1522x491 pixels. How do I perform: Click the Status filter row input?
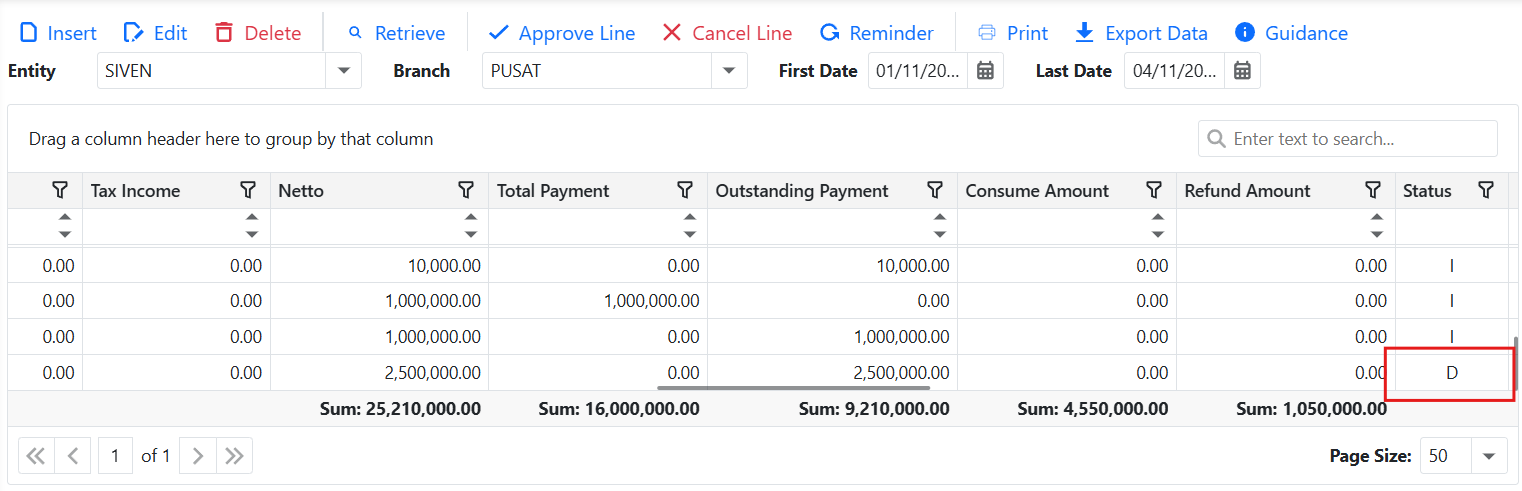tap(1451, 226)
